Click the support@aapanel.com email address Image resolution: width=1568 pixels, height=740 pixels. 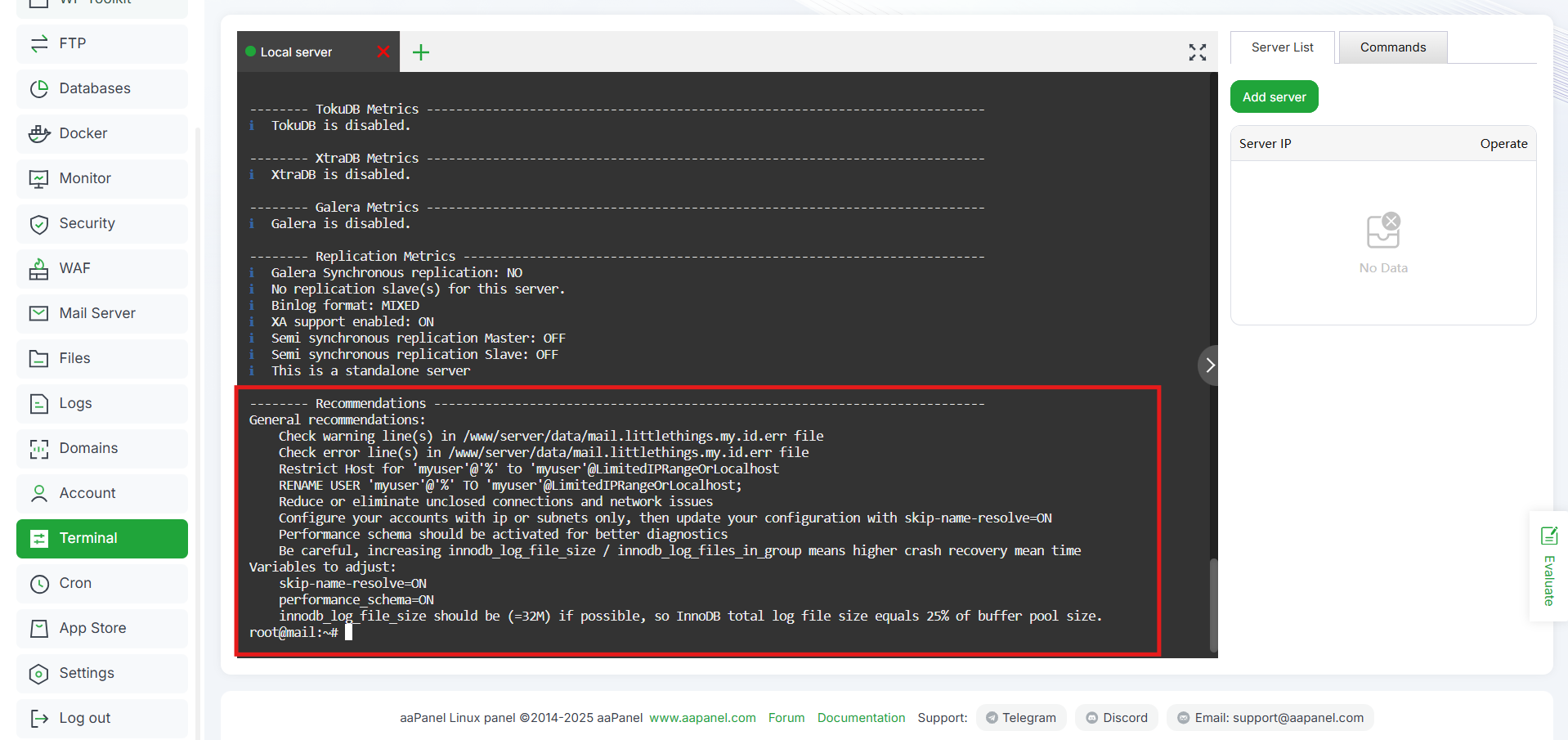coord(1298,718)
